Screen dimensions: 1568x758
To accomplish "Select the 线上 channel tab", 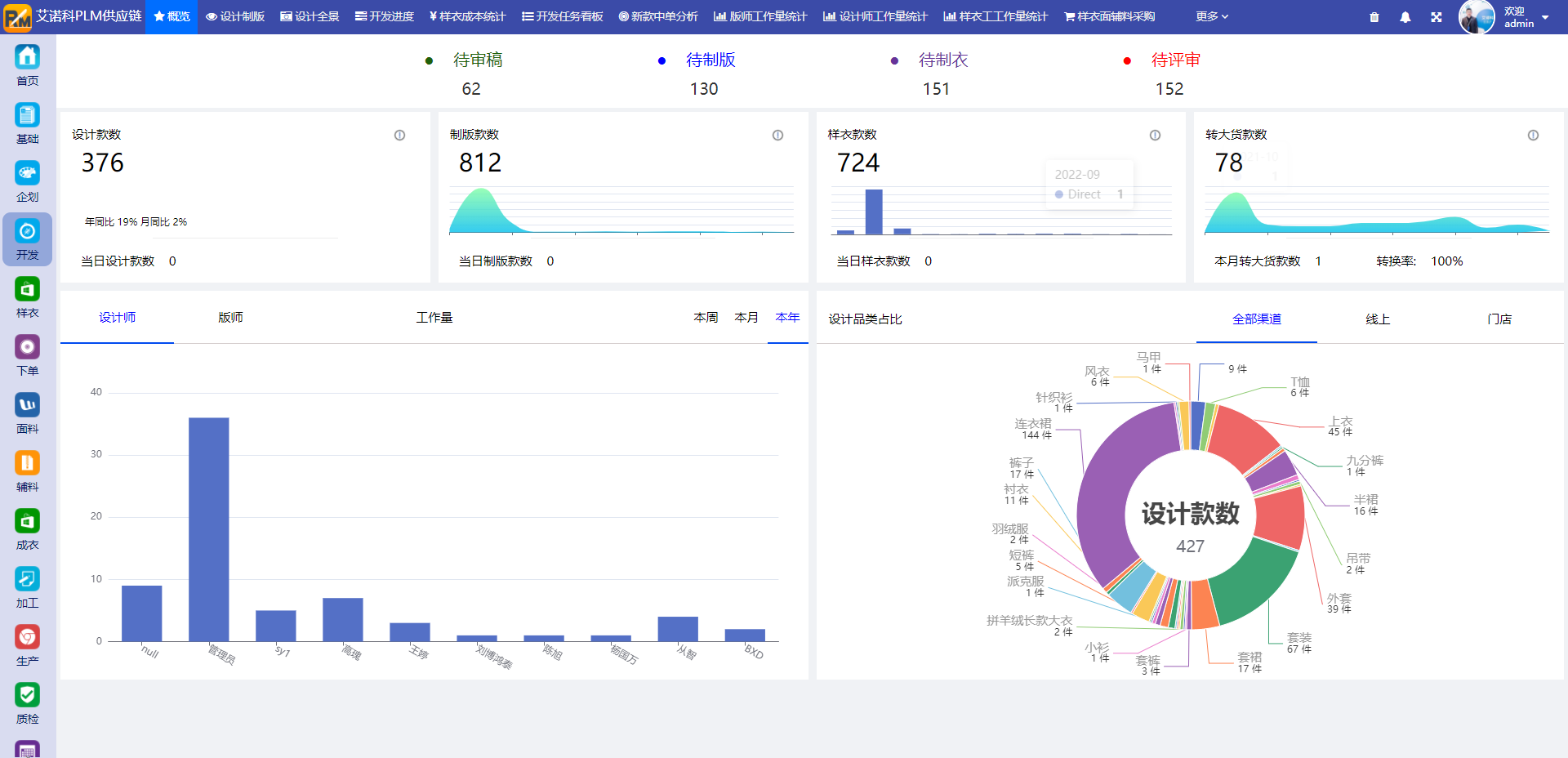I will (x=1377, y=319).
